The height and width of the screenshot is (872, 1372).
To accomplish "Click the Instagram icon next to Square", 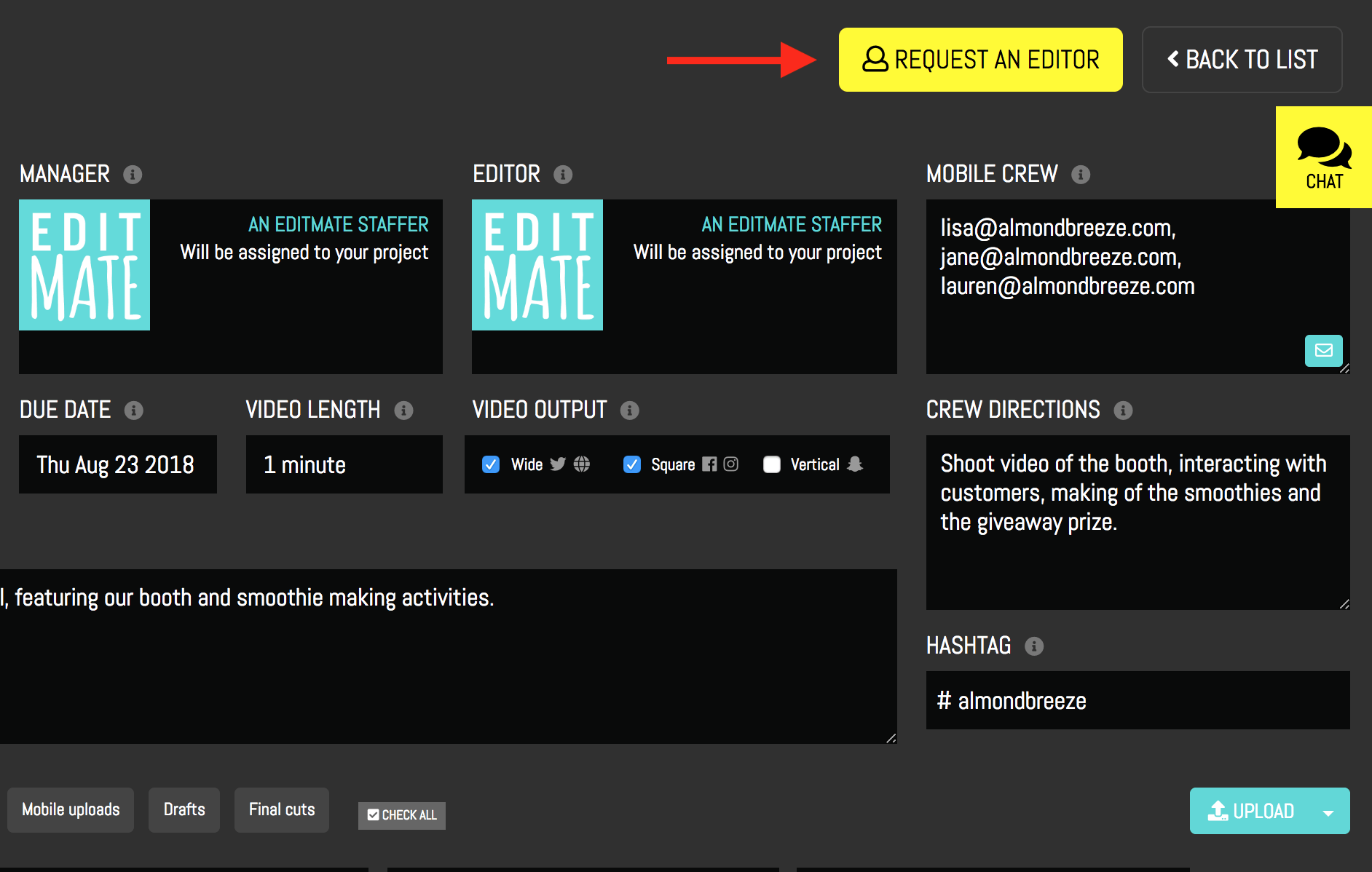I will [x=731, y=464].
